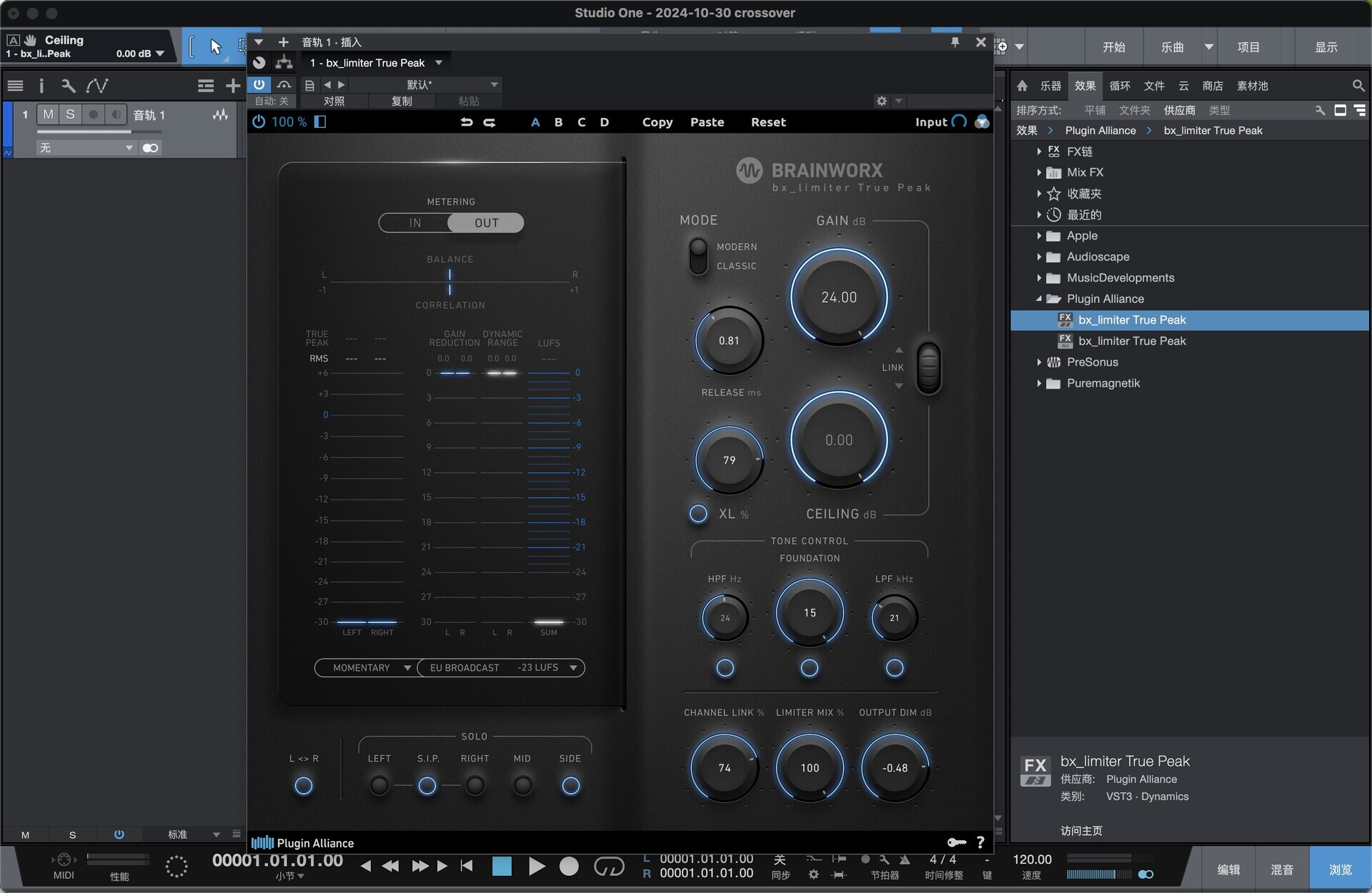Screen dimensions: 1372x893
Task: Open the Plugin Alliance license key icon
Action: [x=957, y=842]
